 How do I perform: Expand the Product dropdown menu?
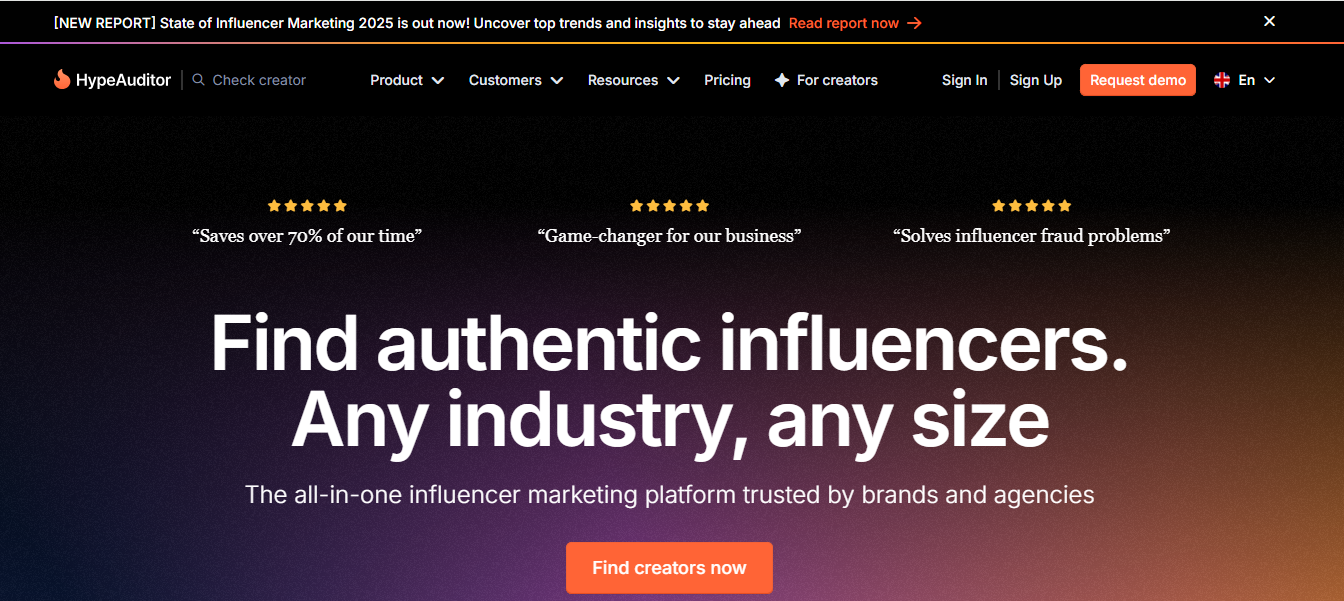[x=406, y=80]
